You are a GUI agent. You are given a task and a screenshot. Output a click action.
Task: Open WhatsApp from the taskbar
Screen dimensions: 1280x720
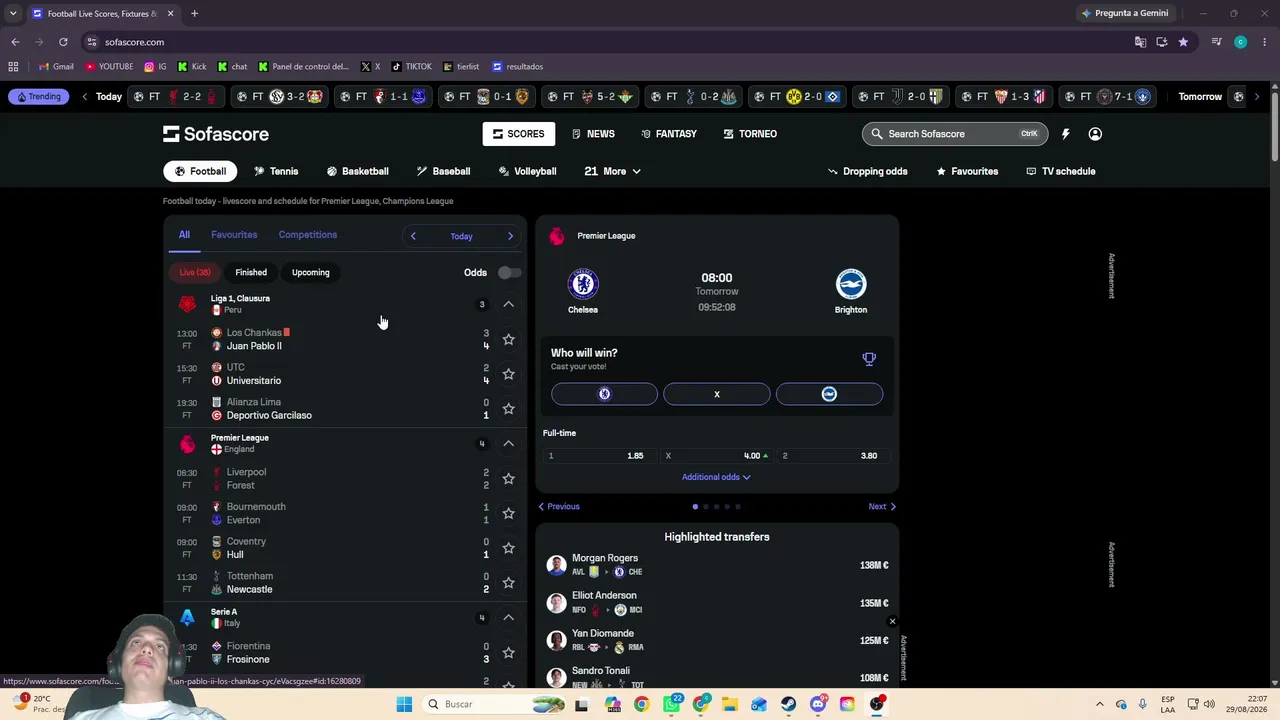click(671, 704)
